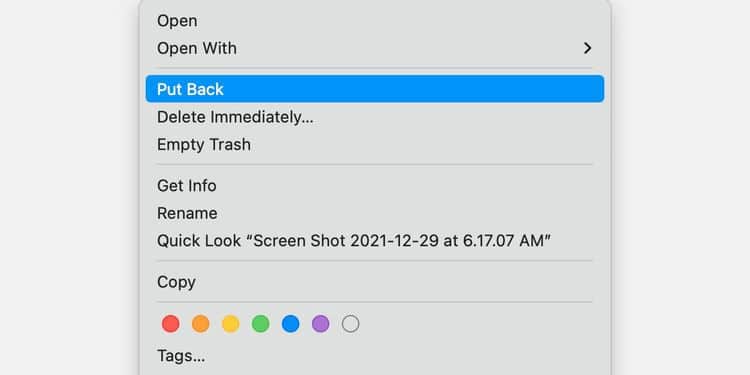Apply the red tag color
The height and width of the screenshot is (375, 750).
(171, 324)
